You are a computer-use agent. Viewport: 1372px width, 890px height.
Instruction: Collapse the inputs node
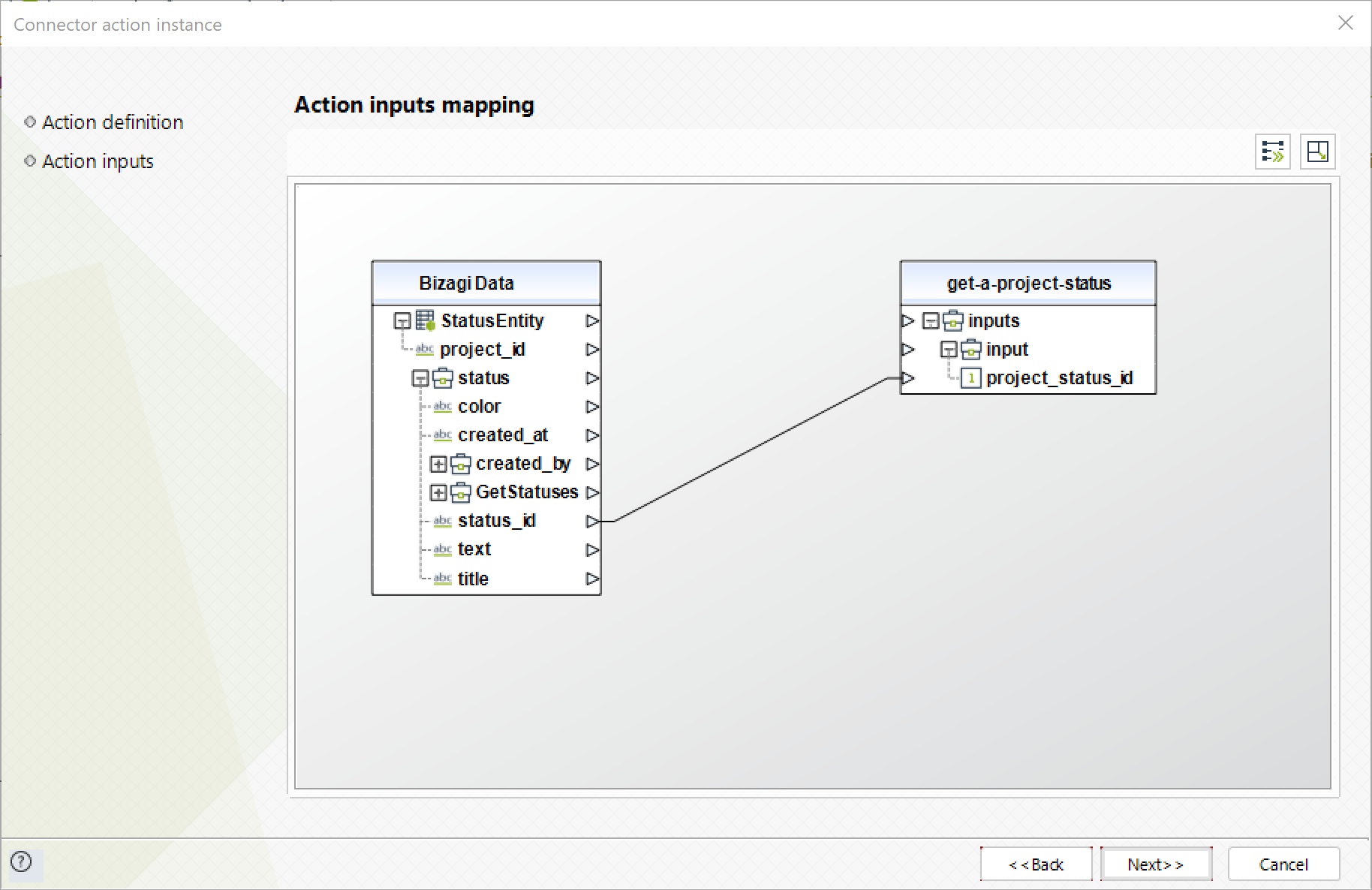point(931,321)
